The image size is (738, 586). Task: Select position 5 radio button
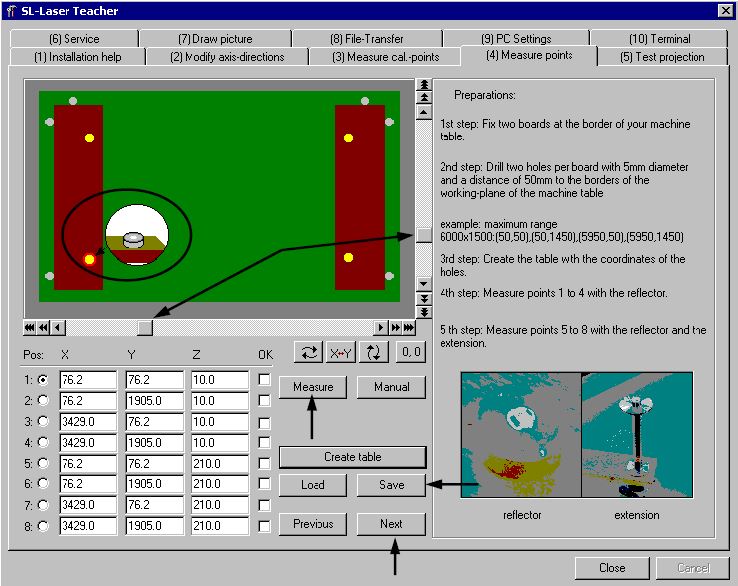(42, 464)
